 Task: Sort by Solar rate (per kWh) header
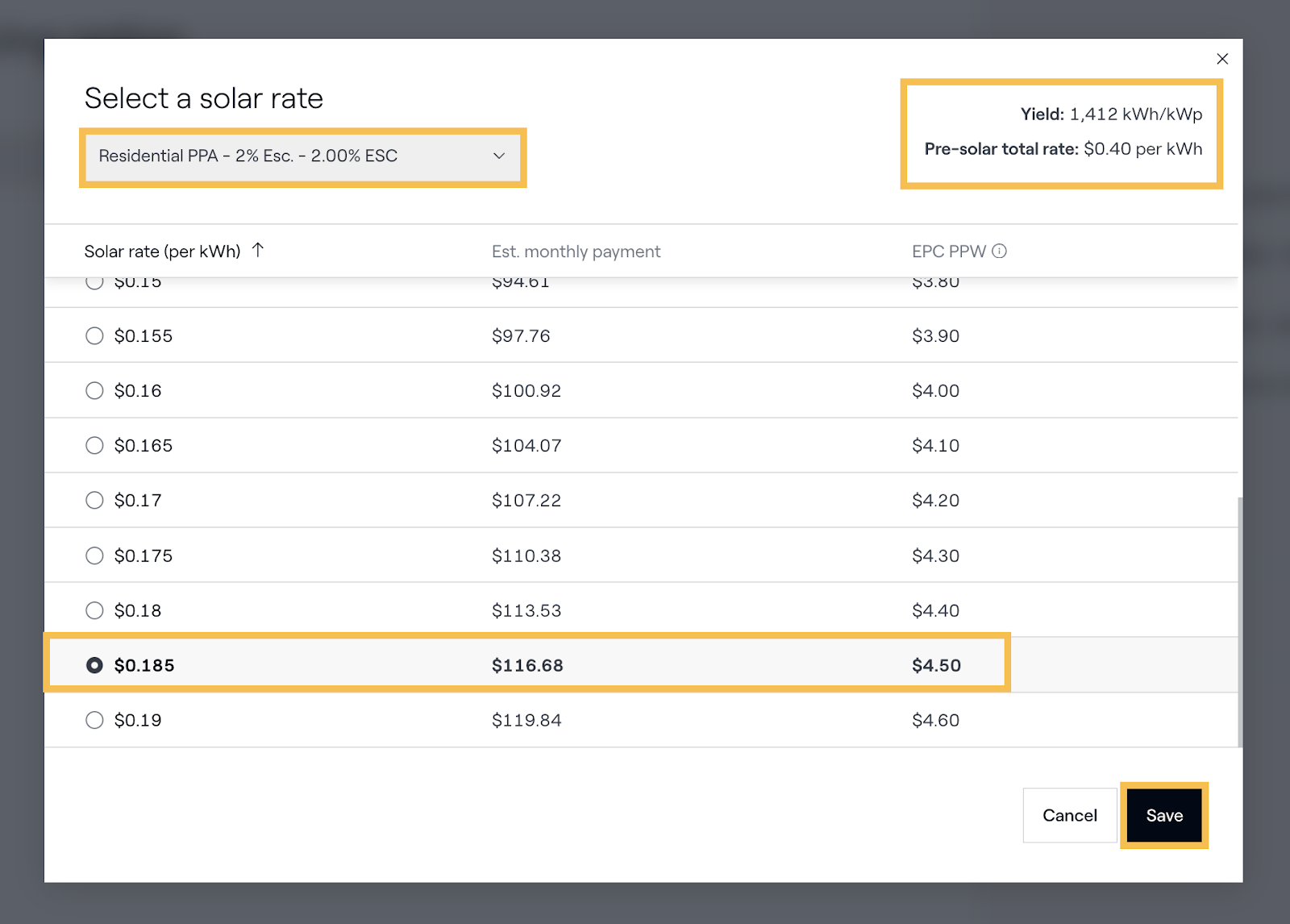pos(162,252)
